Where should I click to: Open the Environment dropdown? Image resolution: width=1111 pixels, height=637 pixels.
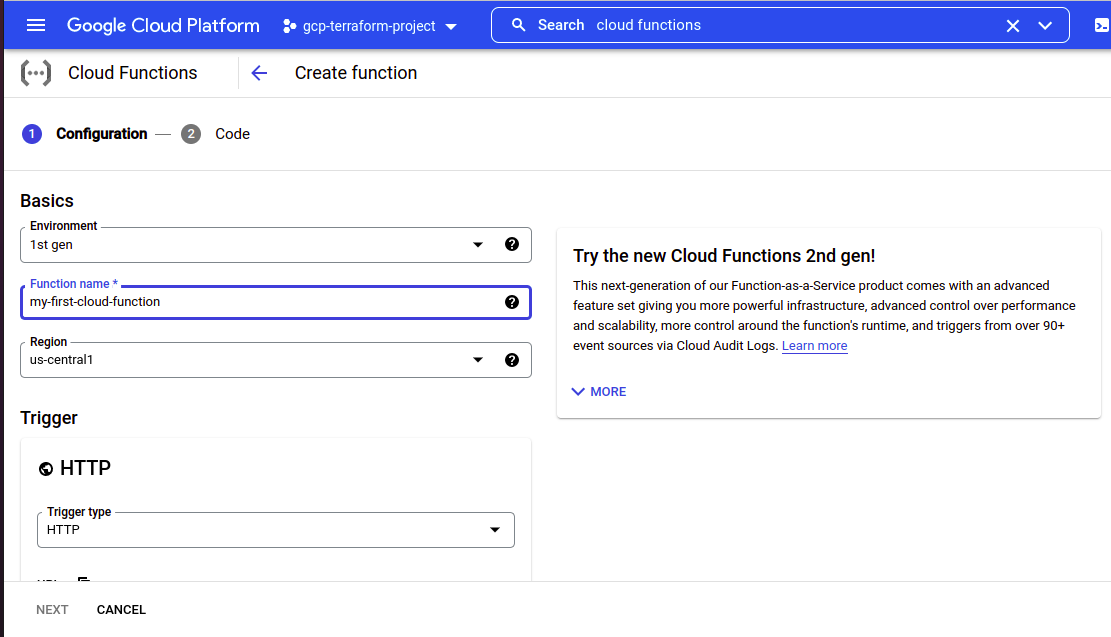276,244
